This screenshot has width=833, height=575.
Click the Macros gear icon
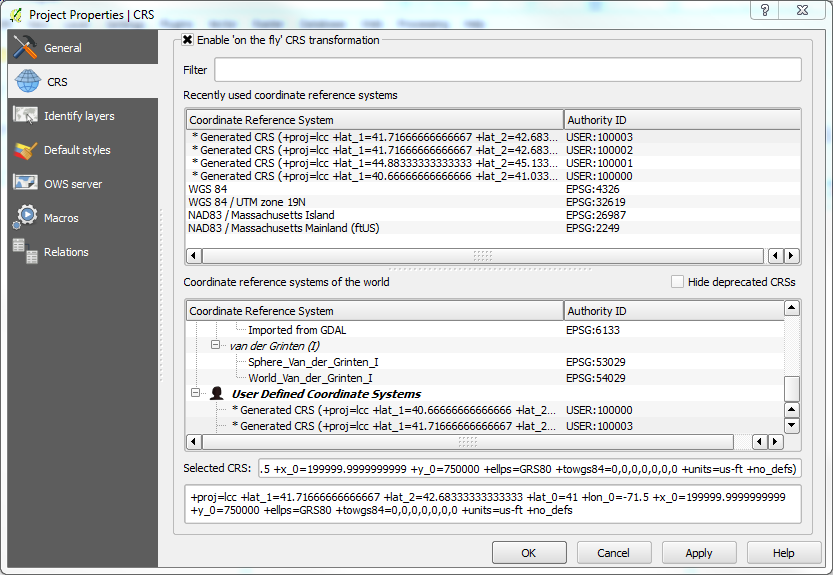click(x=26, y=218)
